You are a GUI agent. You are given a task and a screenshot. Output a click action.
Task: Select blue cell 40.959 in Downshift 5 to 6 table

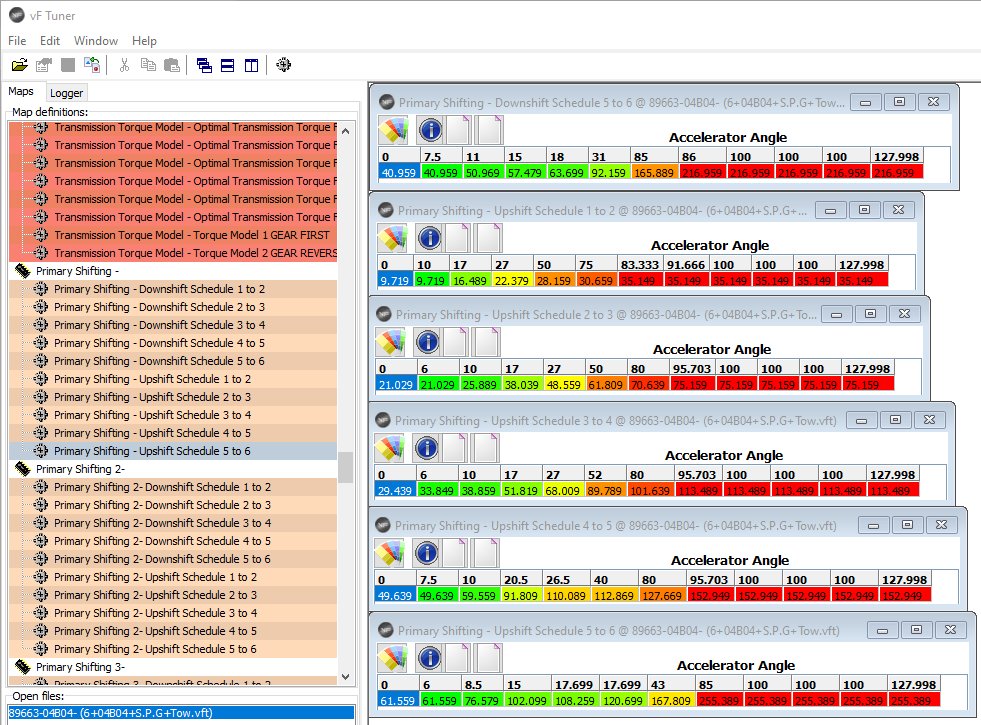point(399,173)
